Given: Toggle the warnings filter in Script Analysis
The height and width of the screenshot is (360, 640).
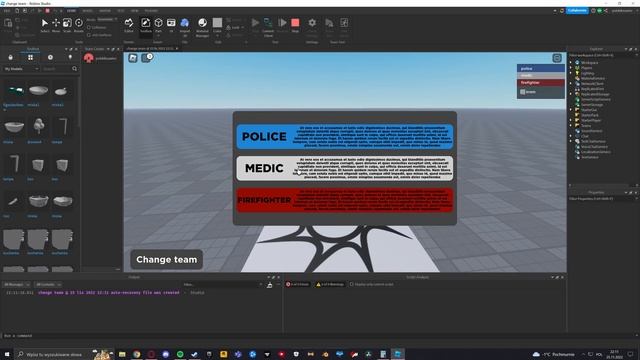Looking at the screenshot, I should (x=330, y=284).
